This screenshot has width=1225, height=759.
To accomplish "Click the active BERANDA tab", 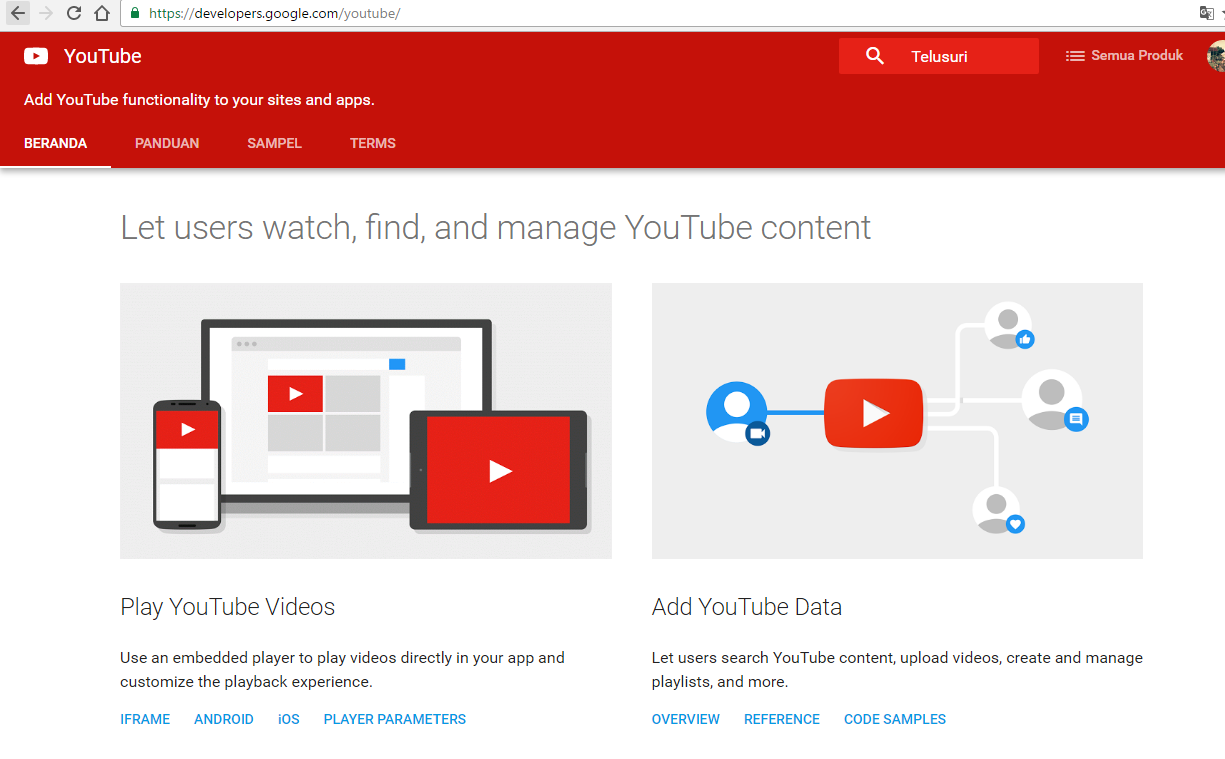I will click(x=55, y=143).
